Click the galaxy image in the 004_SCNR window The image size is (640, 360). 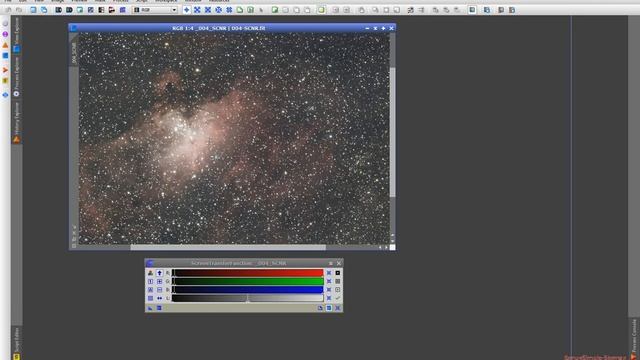point(234,138)
